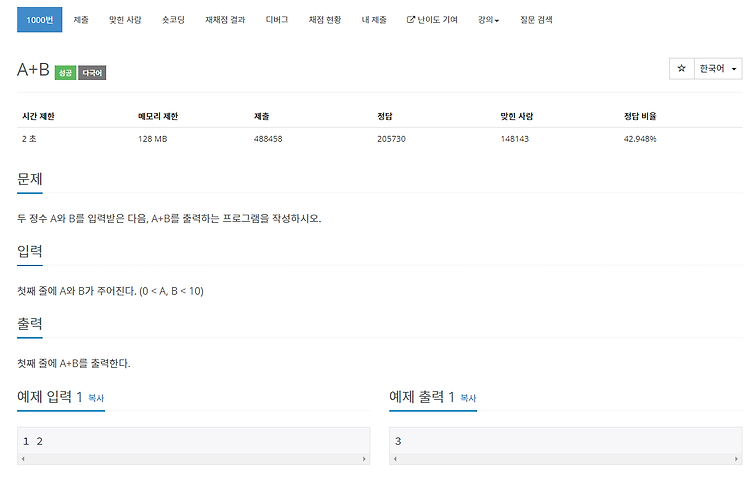The height and width of the screenshot is (477, 750).
Task: Open the 한국어 language dropdown
Action: click(x=718, y=68)
